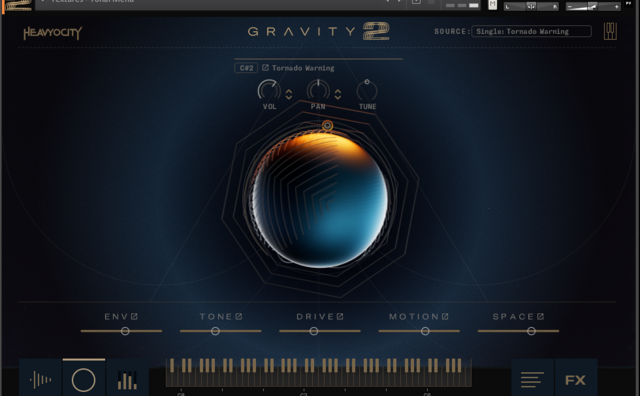Open the text lines menu icon
Image resolution: width=640 pixels, height=396 pixels.
click(x=532, y=379)
